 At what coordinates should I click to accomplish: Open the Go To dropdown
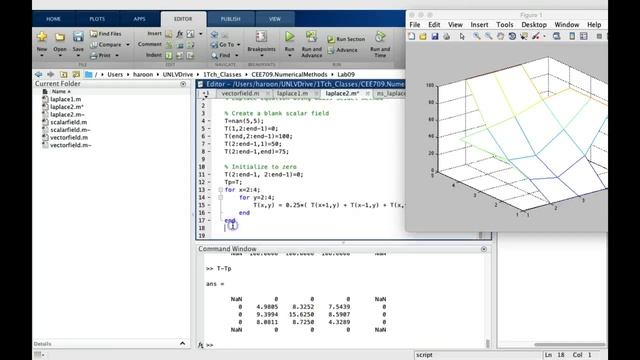pos(225,44)
